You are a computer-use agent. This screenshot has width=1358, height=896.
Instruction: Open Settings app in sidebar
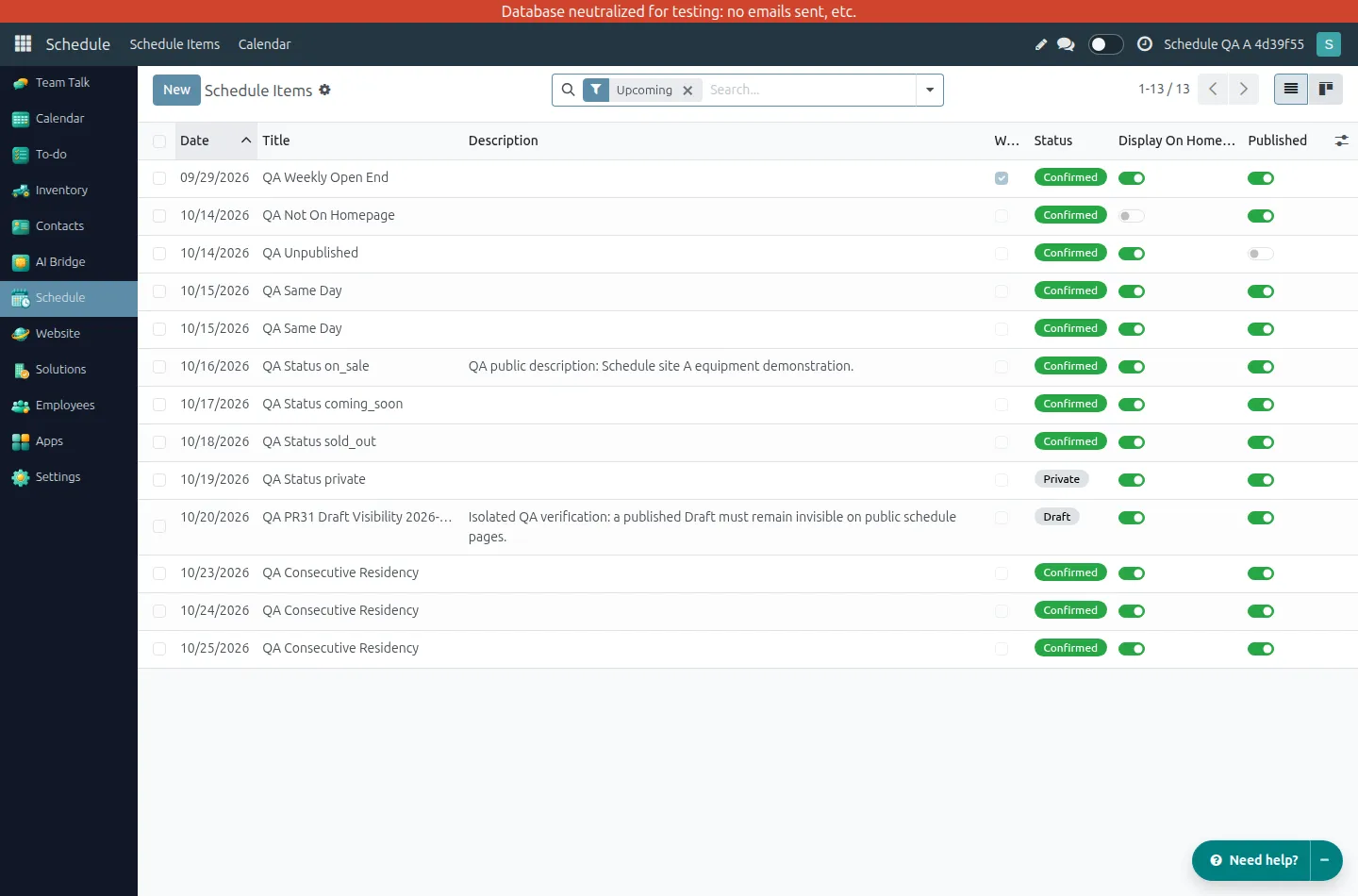click(x=69, y=477)
